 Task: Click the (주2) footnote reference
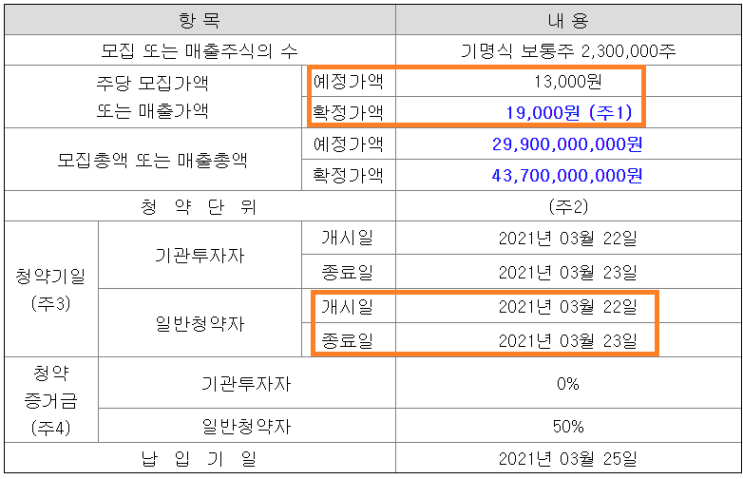click(568, 206)
